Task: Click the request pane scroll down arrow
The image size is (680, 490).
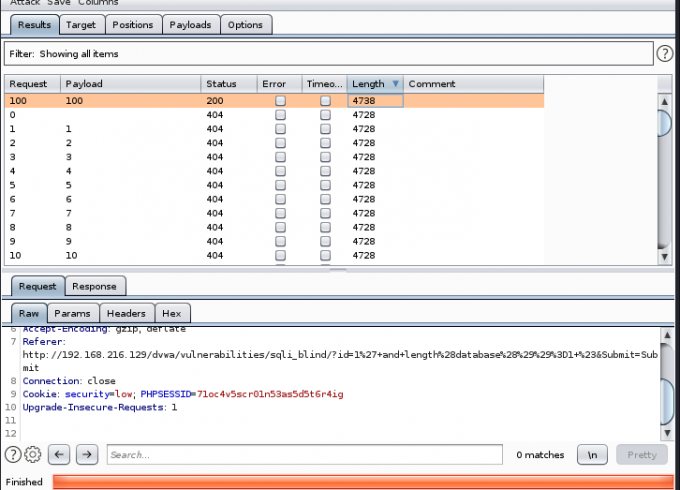Action: point(667,432)
